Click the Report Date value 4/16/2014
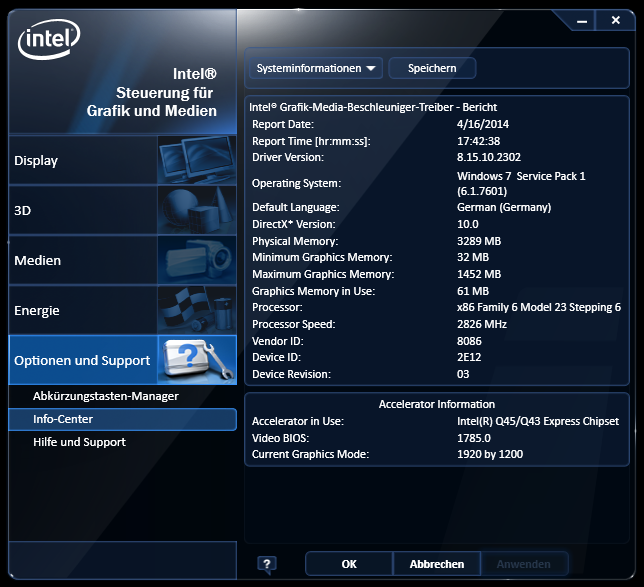This screenshot has height=587, width=644. tap(483, 124)
